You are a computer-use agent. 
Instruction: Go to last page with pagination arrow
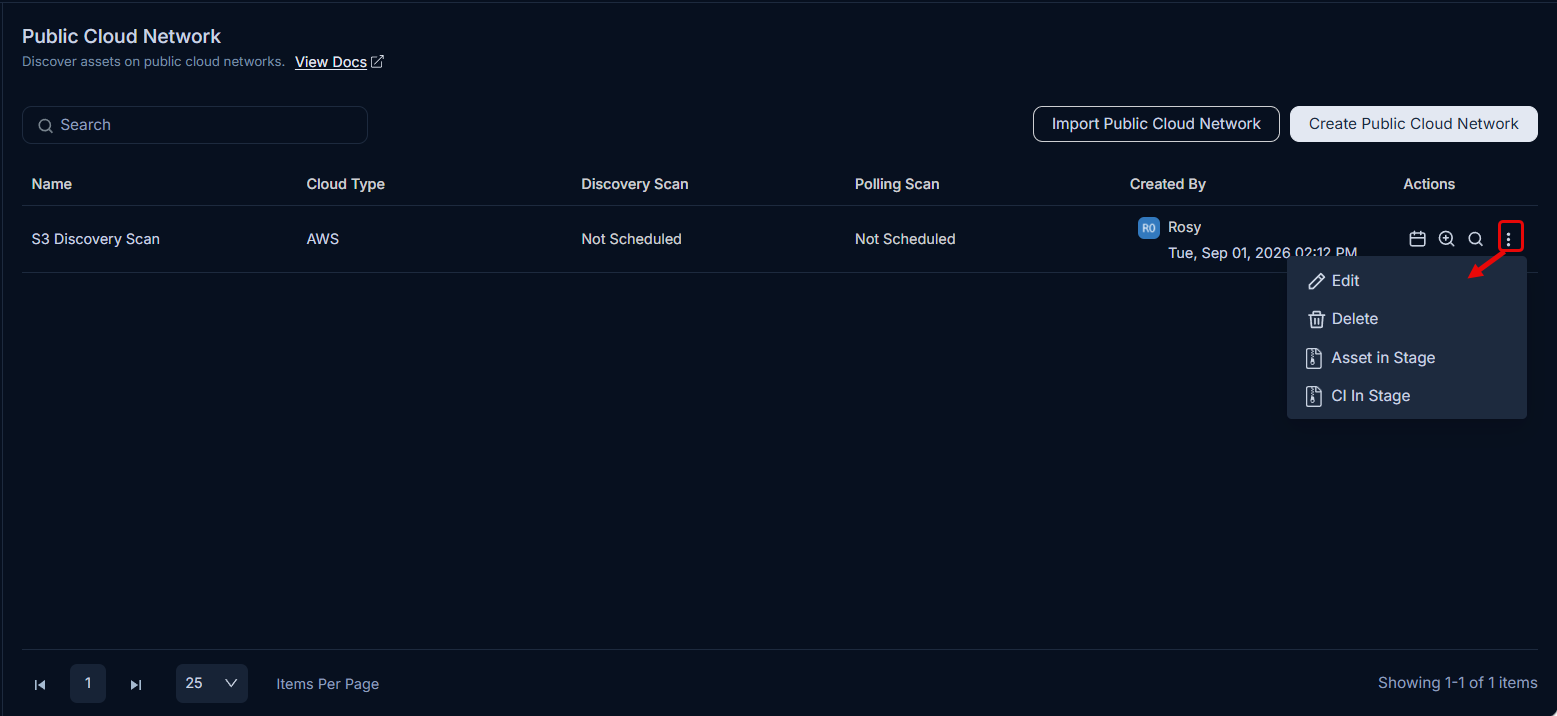click(136, 685)
